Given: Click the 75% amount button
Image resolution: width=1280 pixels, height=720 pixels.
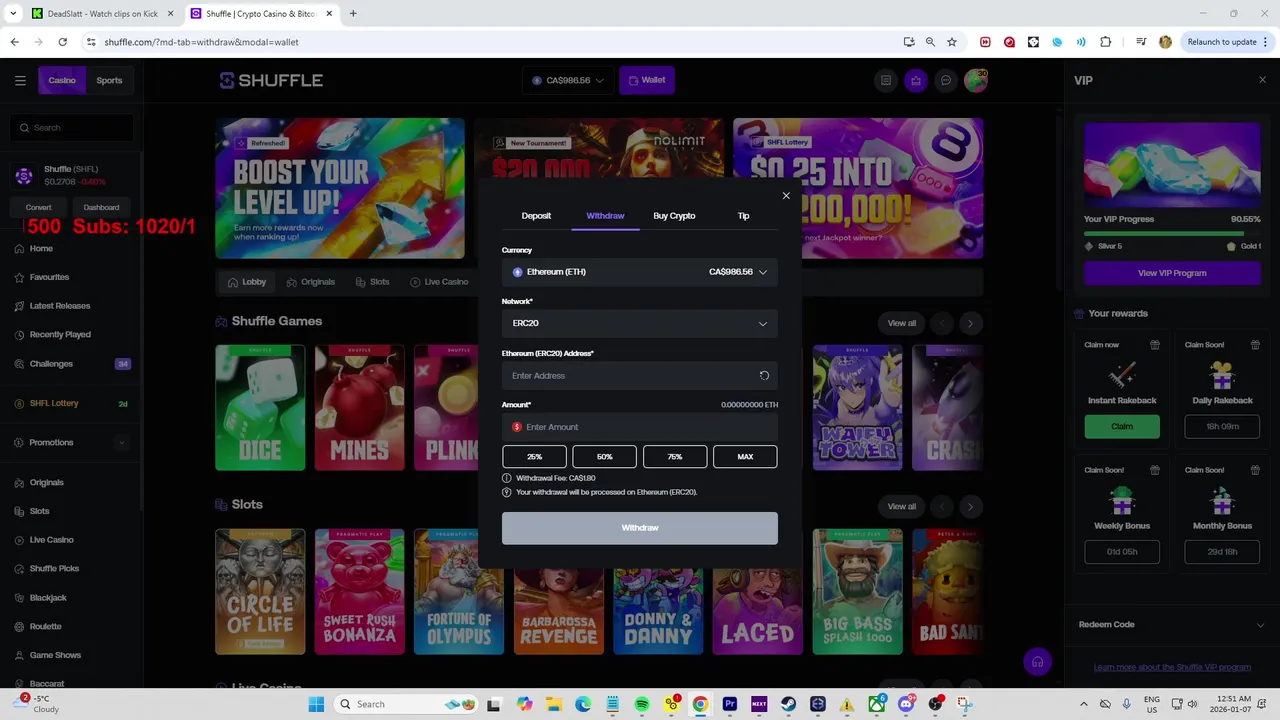Looking at the screenshot, I should 675,457.
